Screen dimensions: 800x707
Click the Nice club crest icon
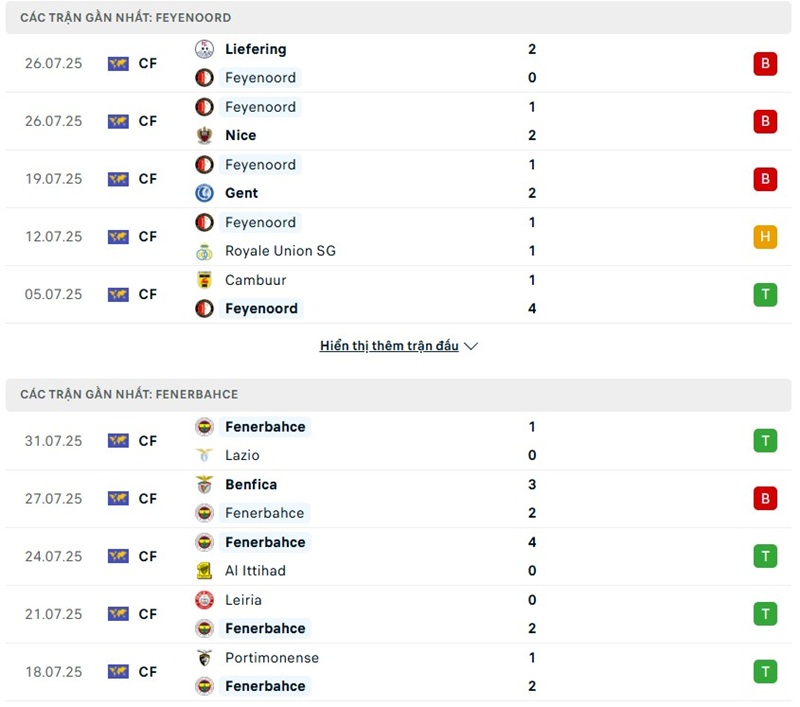pyautogui.click(x=204, y=135)
